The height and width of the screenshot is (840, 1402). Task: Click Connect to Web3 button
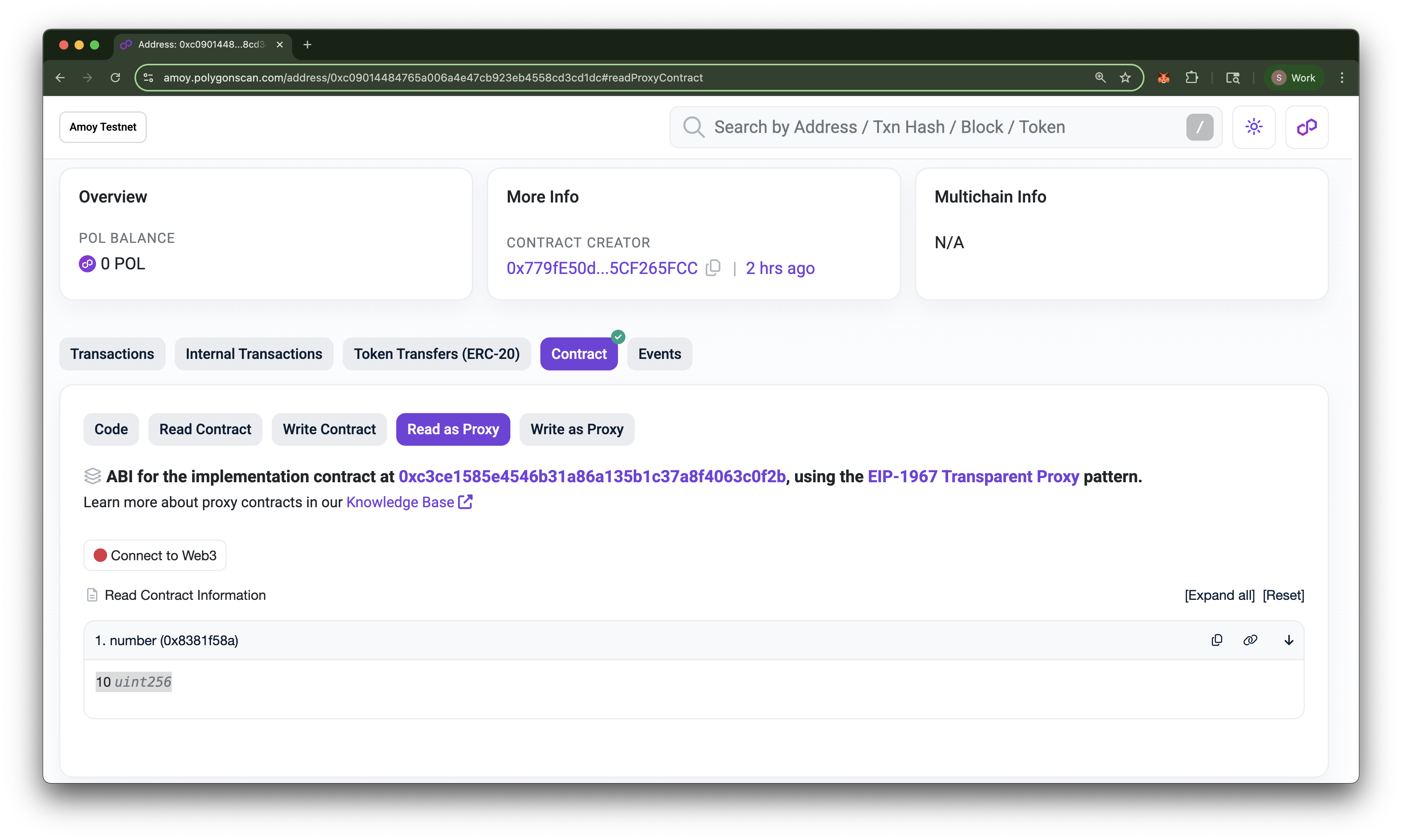coord(155,555)
